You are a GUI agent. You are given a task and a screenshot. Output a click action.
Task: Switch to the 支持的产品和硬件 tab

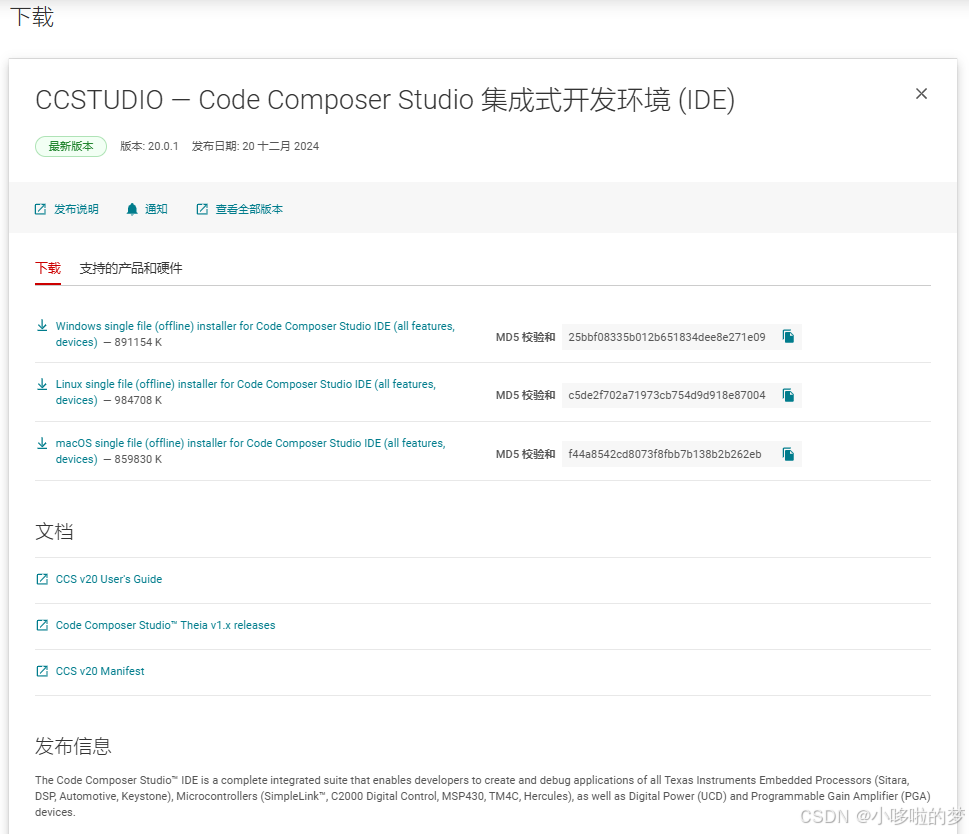(x=131, y=268)
